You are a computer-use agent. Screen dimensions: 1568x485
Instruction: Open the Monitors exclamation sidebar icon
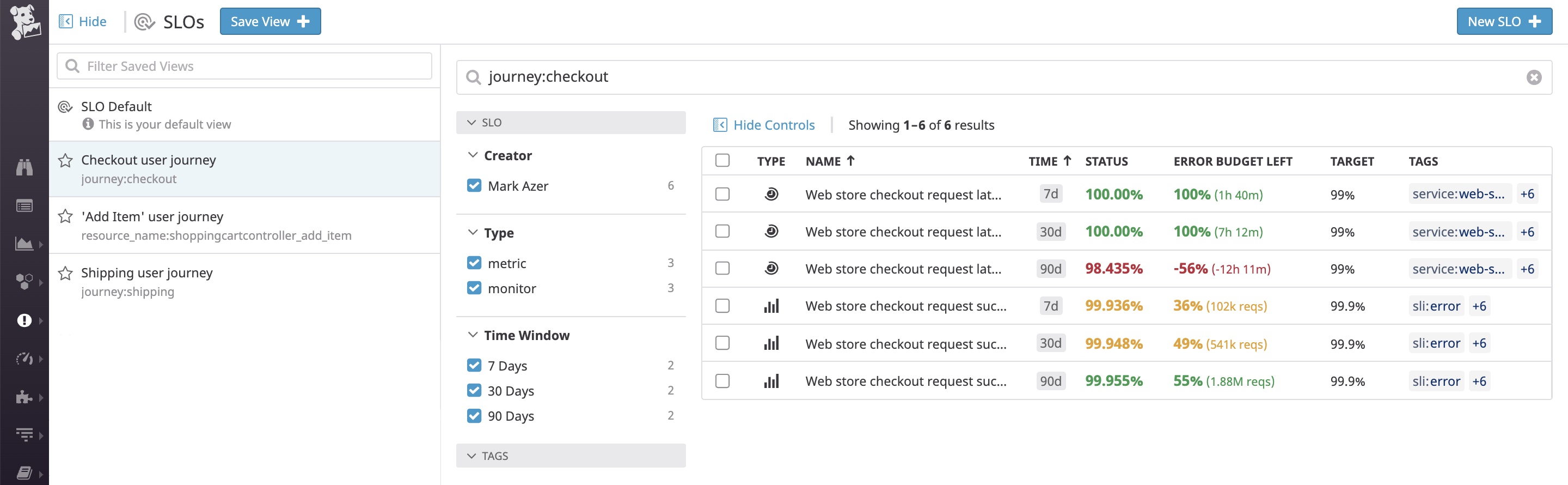[24, 320]
